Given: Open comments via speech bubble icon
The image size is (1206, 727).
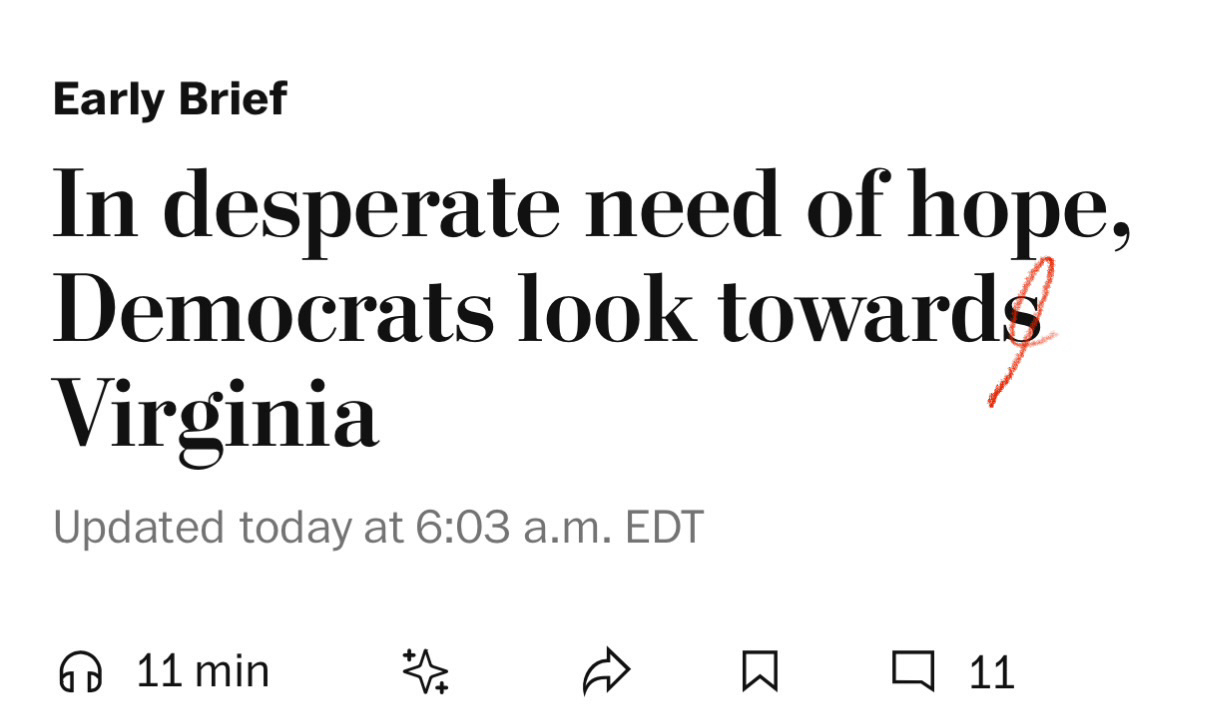Looking at the screenshot, I should pyautogui.click(x=913, y=671).
